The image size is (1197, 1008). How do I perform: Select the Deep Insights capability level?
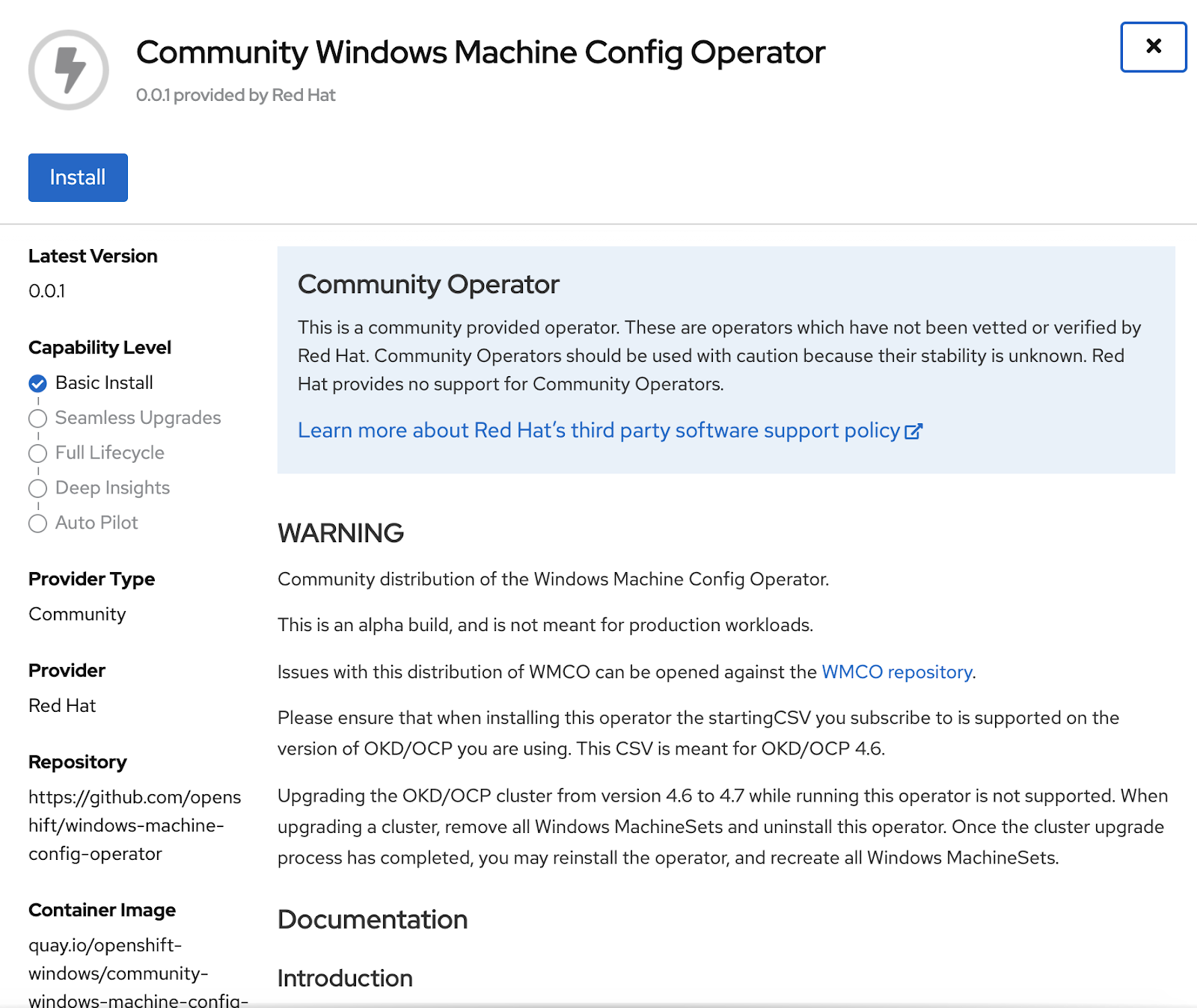click(x=111, y=488)
